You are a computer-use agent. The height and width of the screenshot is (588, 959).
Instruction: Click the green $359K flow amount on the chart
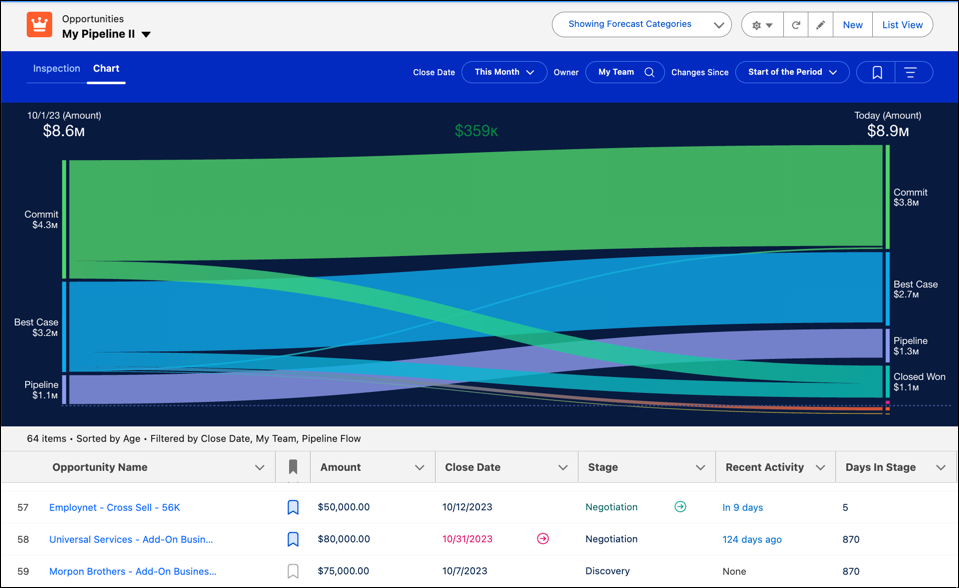476,131
